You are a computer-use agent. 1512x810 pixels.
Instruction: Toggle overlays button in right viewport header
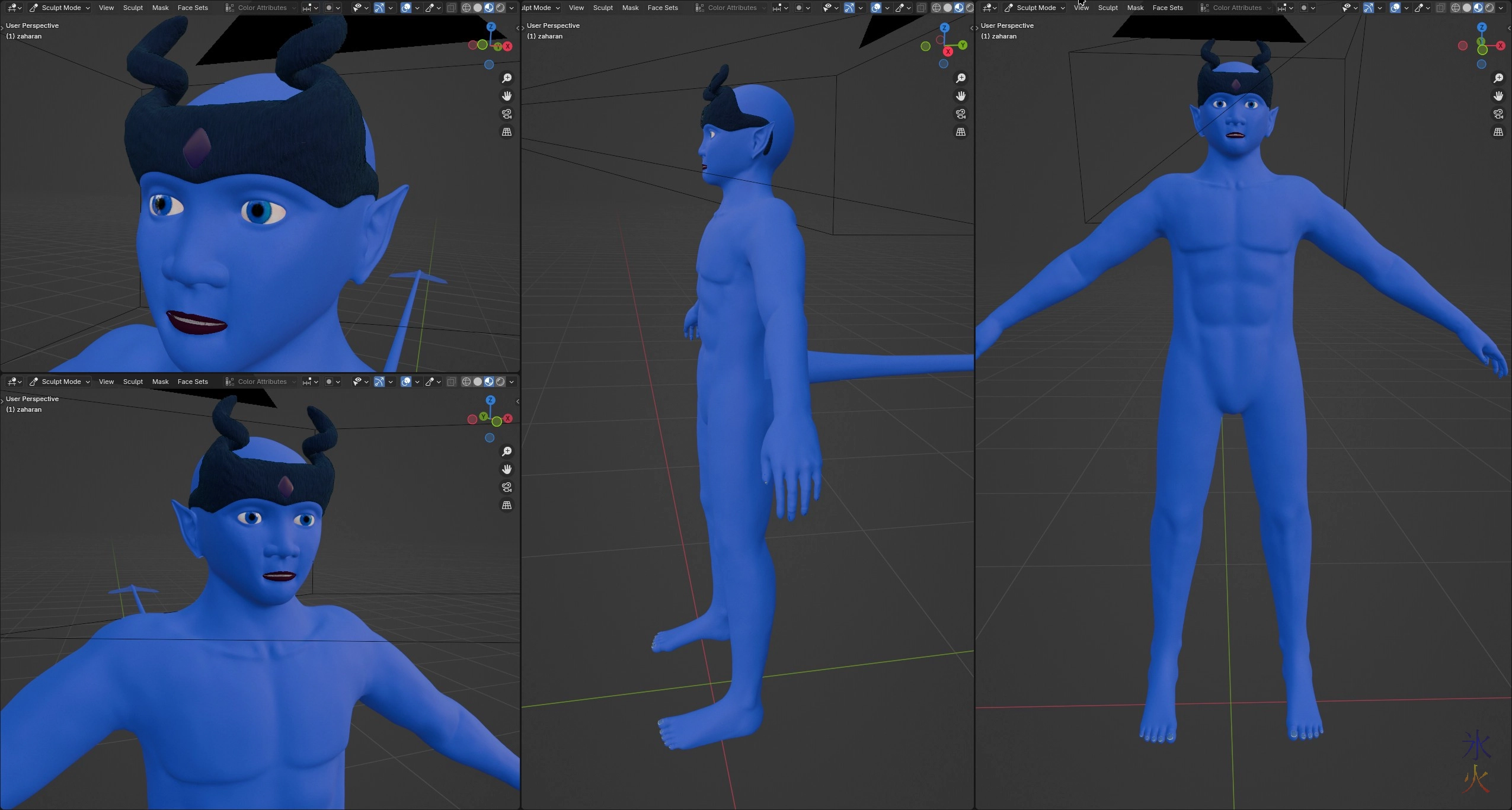[x=1395, y=8]
